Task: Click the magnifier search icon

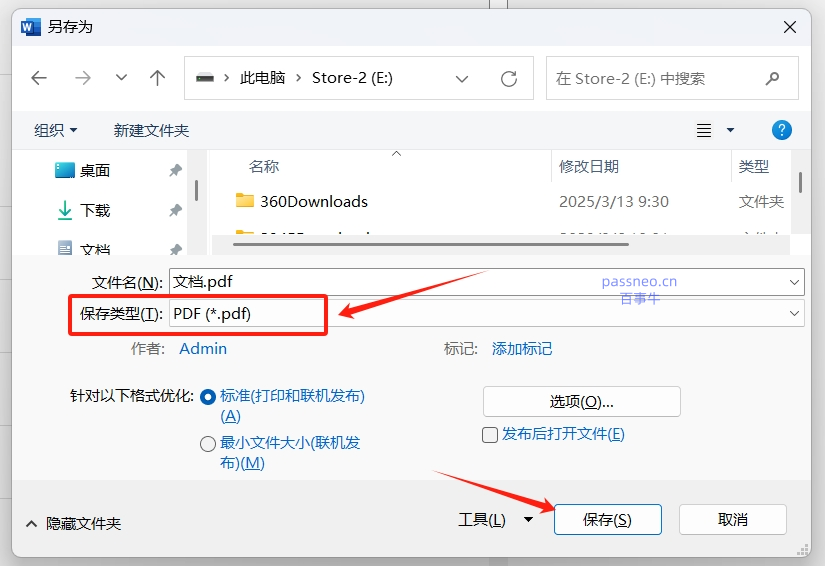Action: (772, 79)
